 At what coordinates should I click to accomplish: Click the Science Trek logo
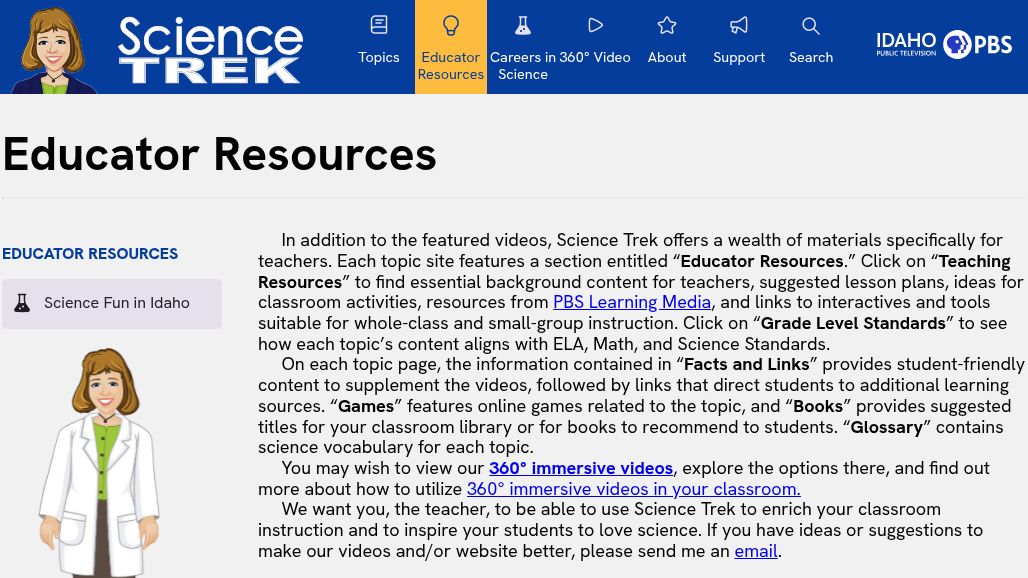click(210, 47)
